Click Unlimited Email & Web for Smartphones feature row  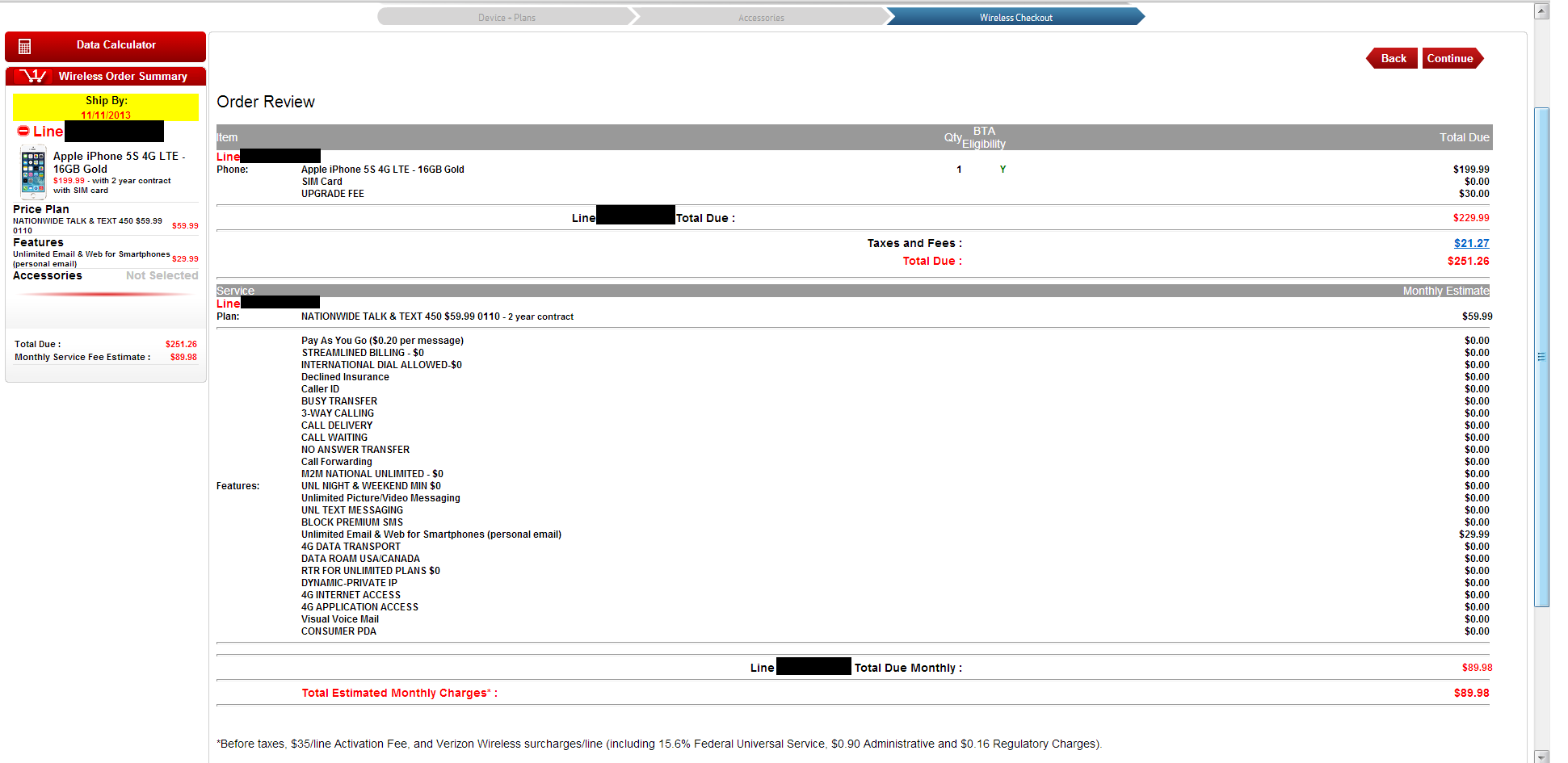(x=431, y=535)
